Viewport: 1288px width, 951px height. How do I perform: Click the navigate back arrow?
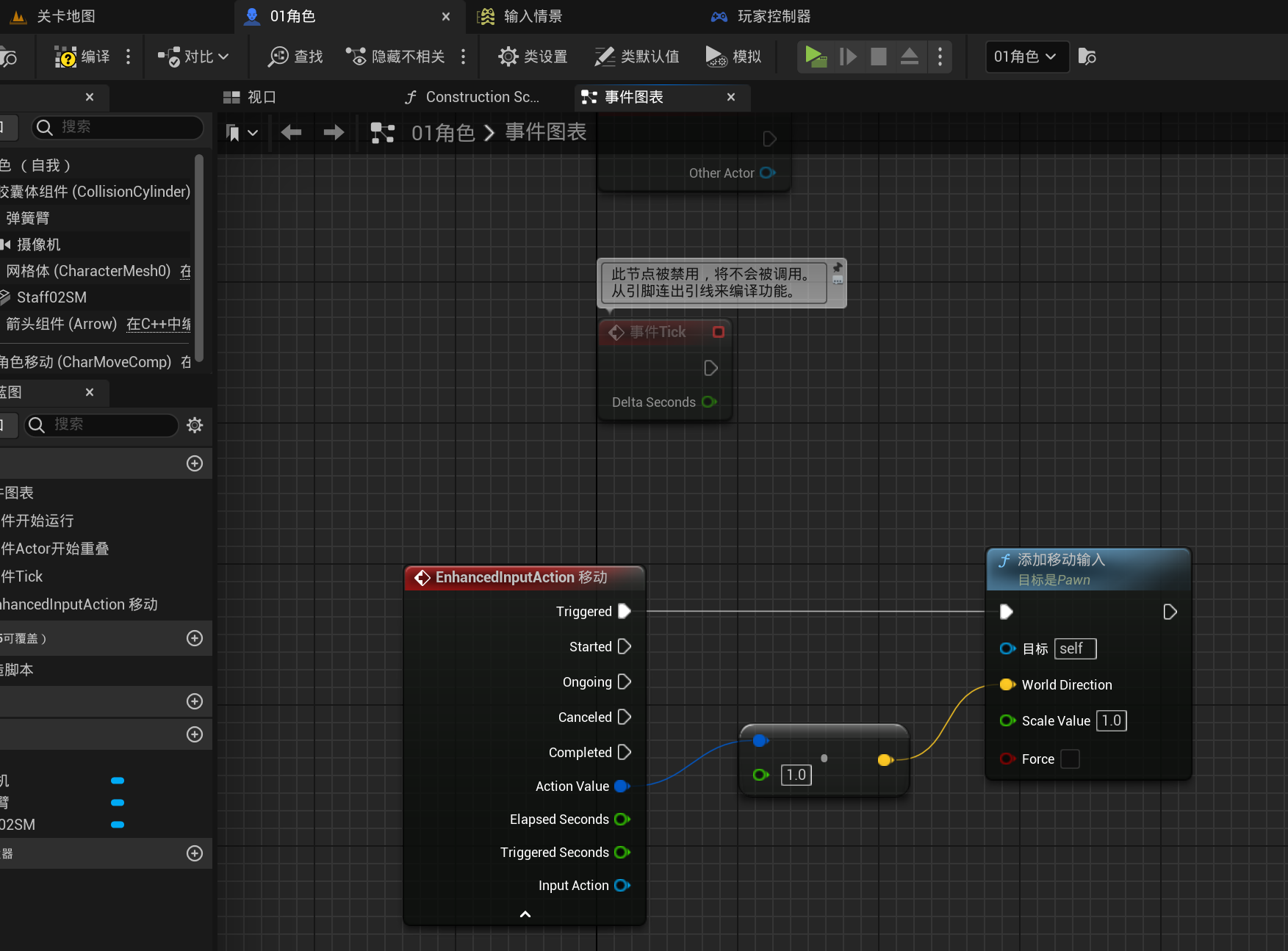point(291,132)
